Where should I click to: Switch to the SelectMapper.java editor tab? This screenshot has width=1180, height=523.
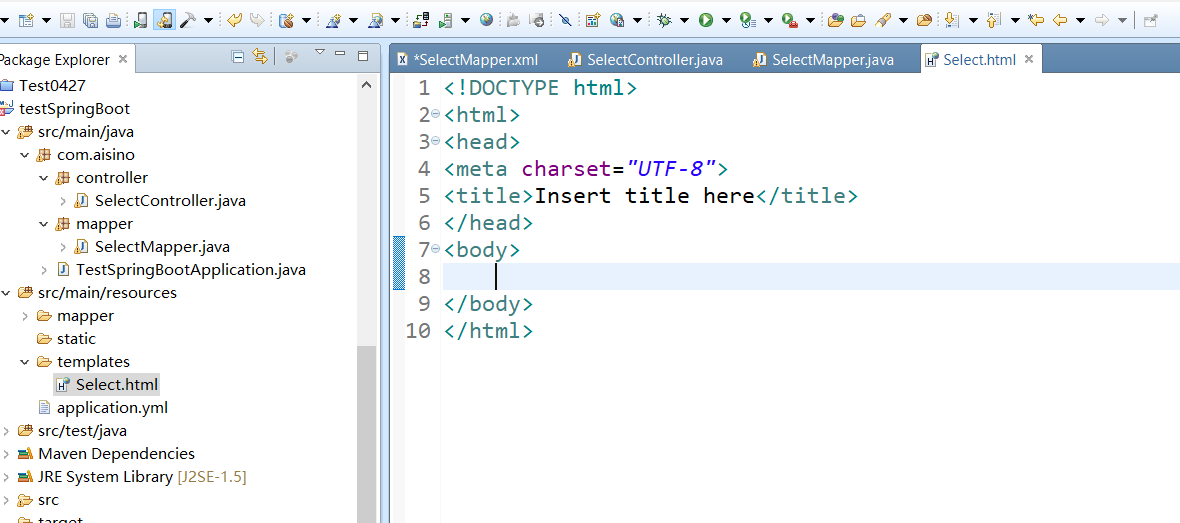coord(824,59)
